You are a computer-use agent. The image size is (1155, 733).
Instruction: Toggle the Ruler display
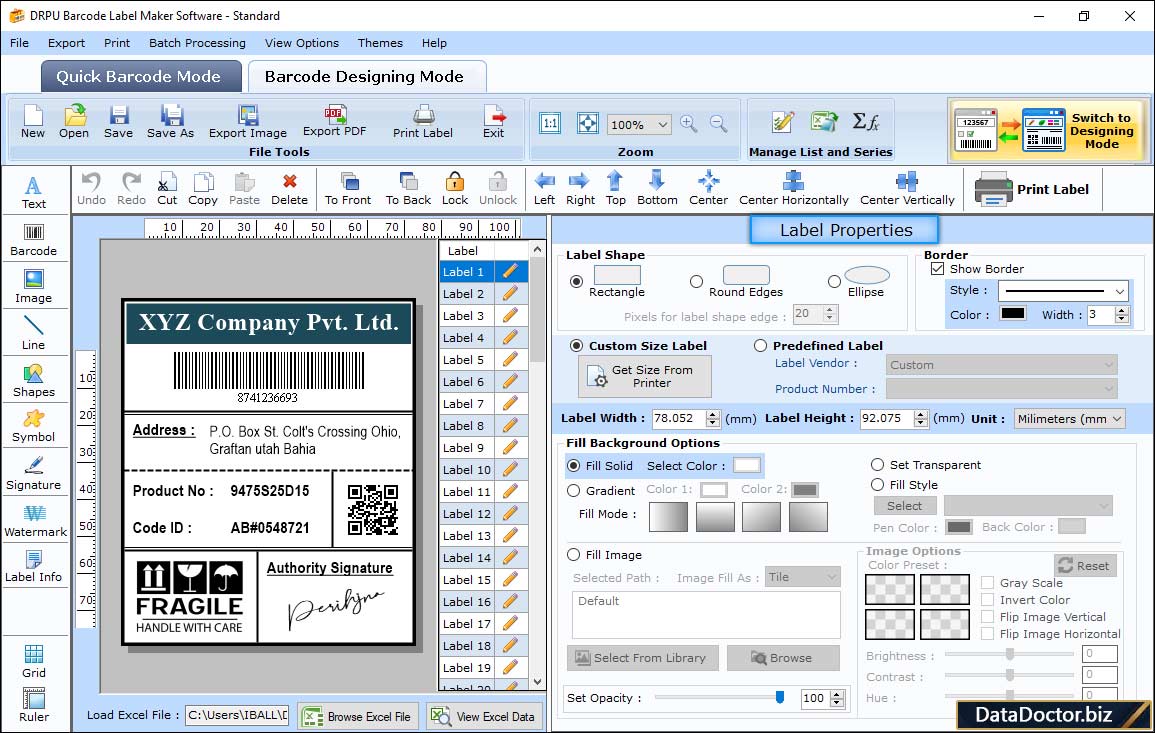pos(34,706)
